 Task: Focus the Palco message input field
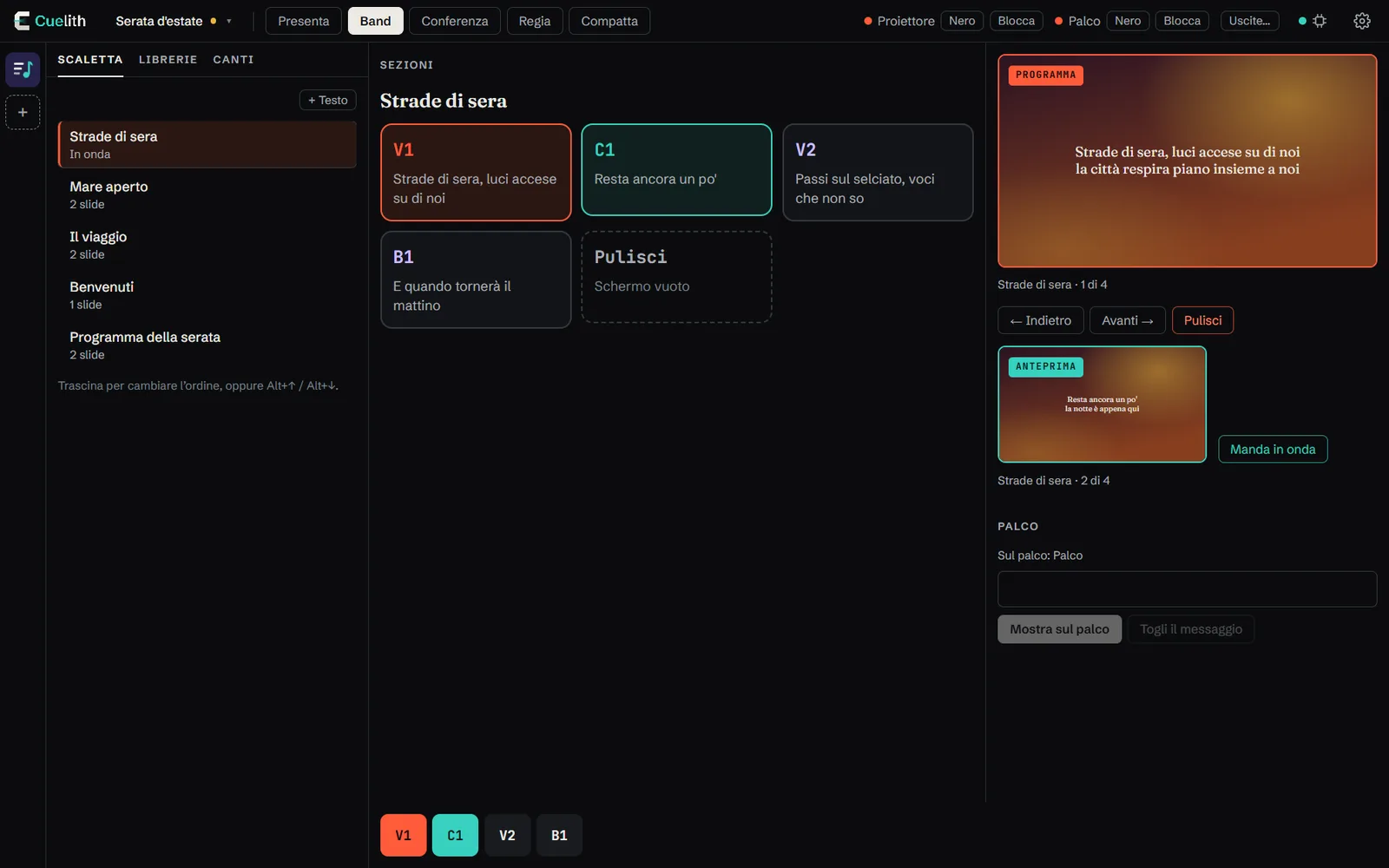(1188, 589)
